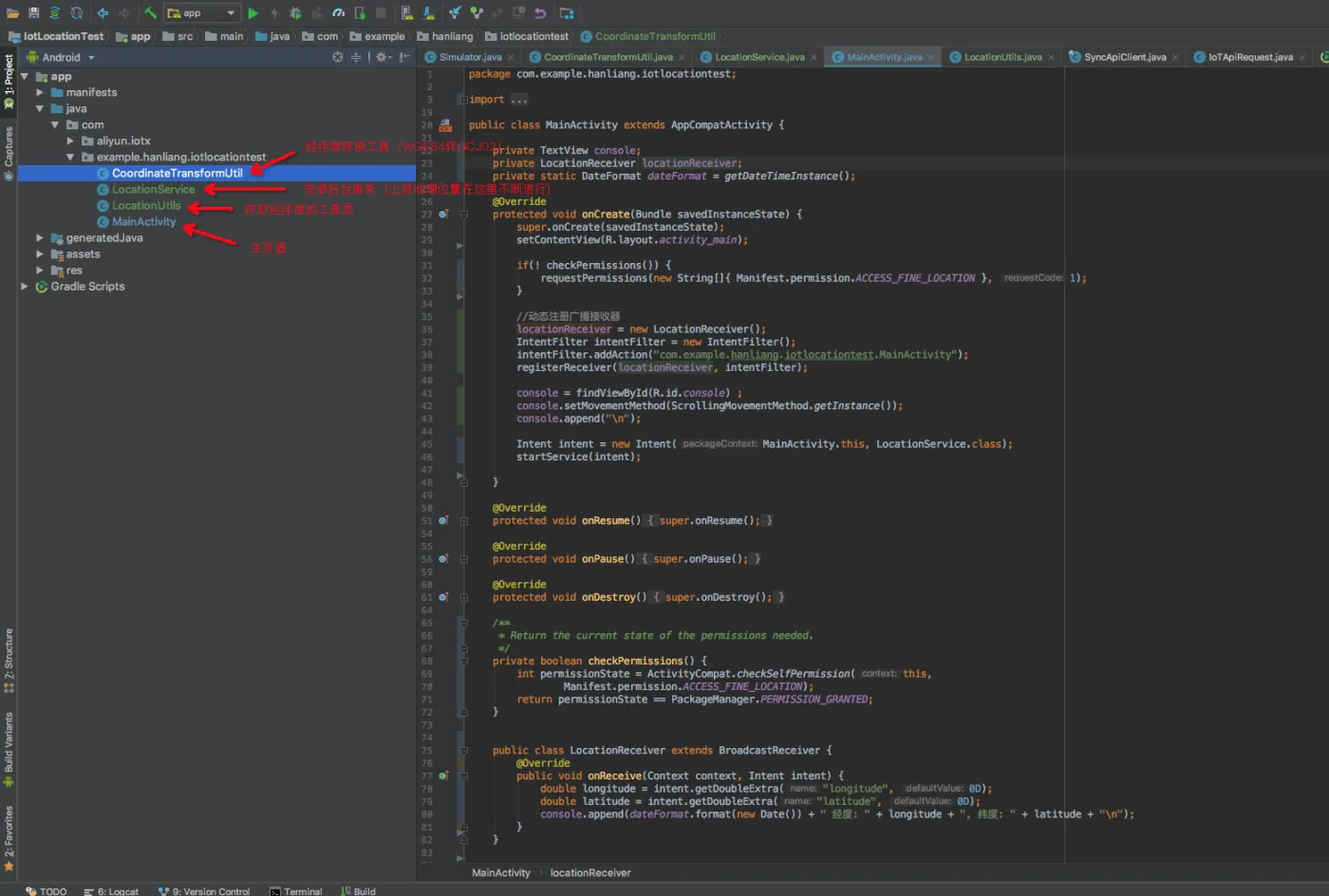Click the back navigation arrow
1329x896 pixels.
(x=103, y=13)
